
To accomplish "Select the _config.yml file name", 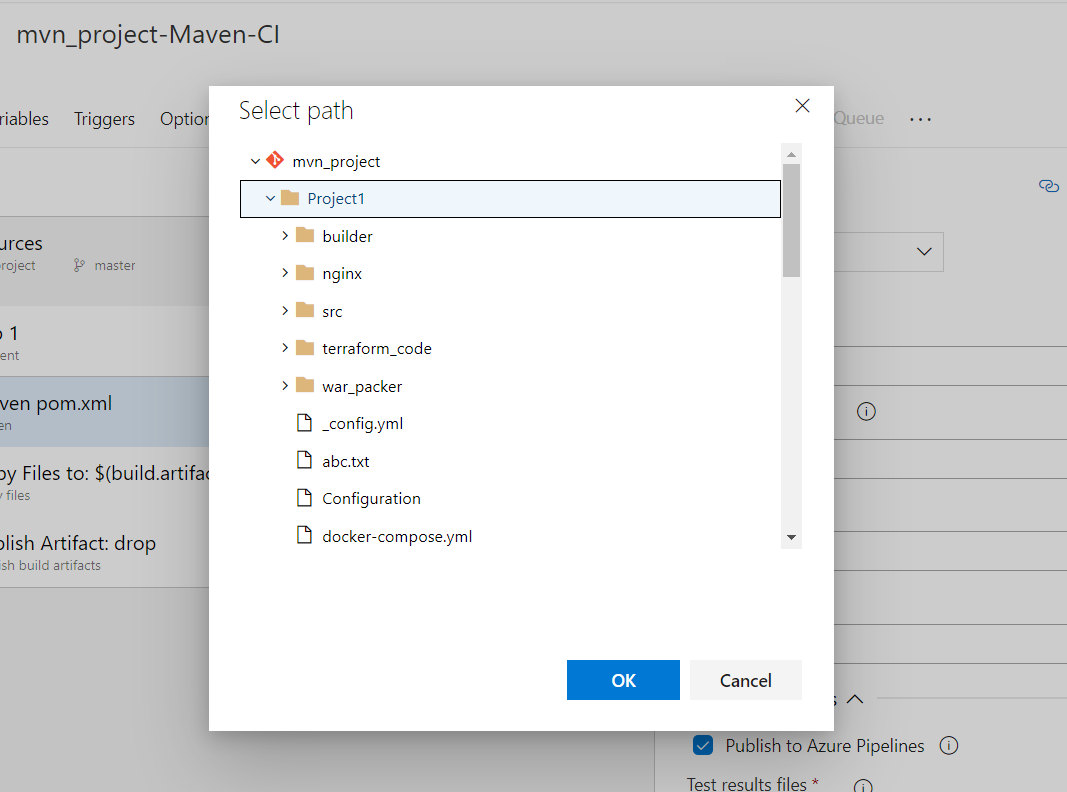I will (363, 424).
